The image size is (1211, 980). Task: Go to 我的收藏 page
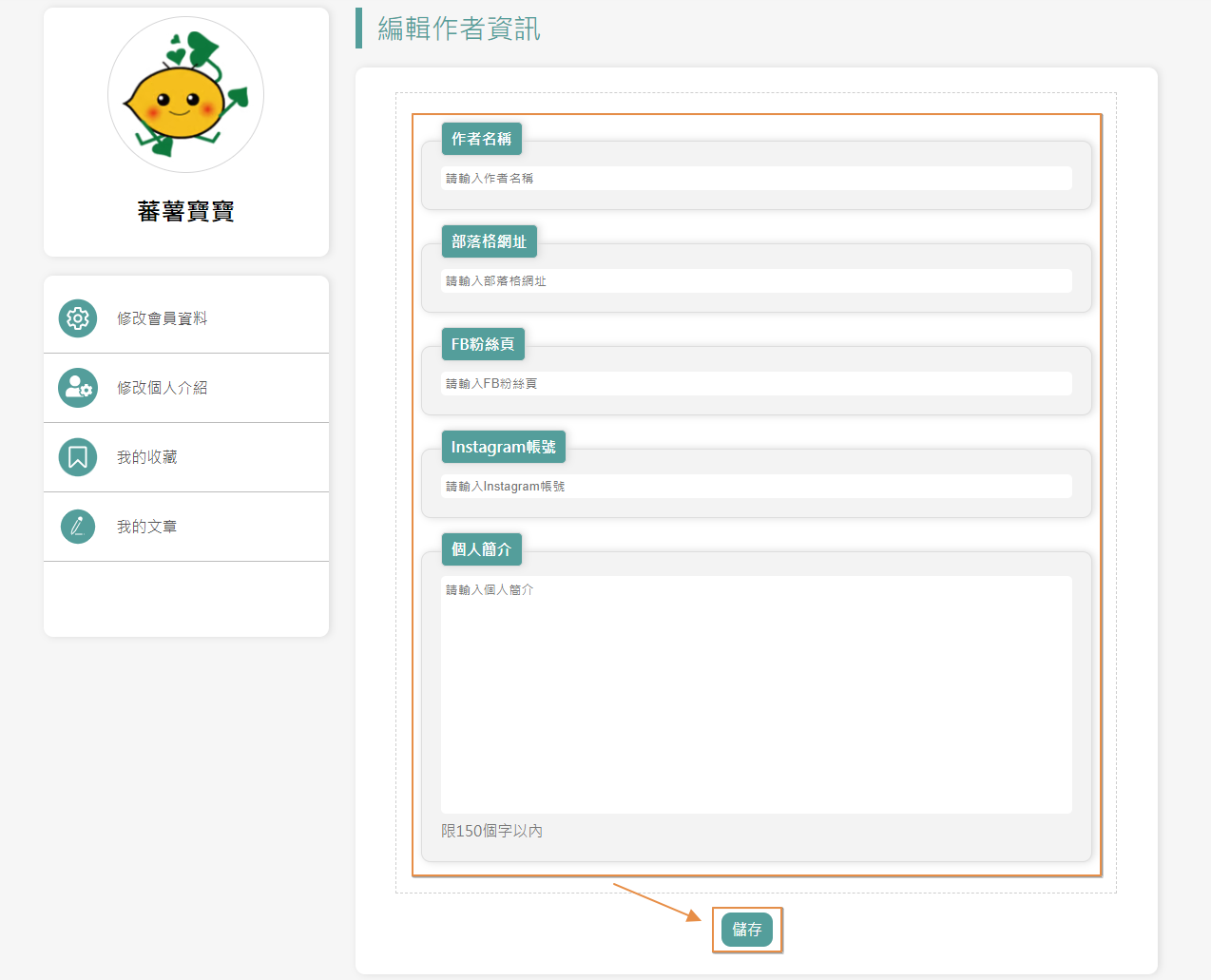(146, 457)
